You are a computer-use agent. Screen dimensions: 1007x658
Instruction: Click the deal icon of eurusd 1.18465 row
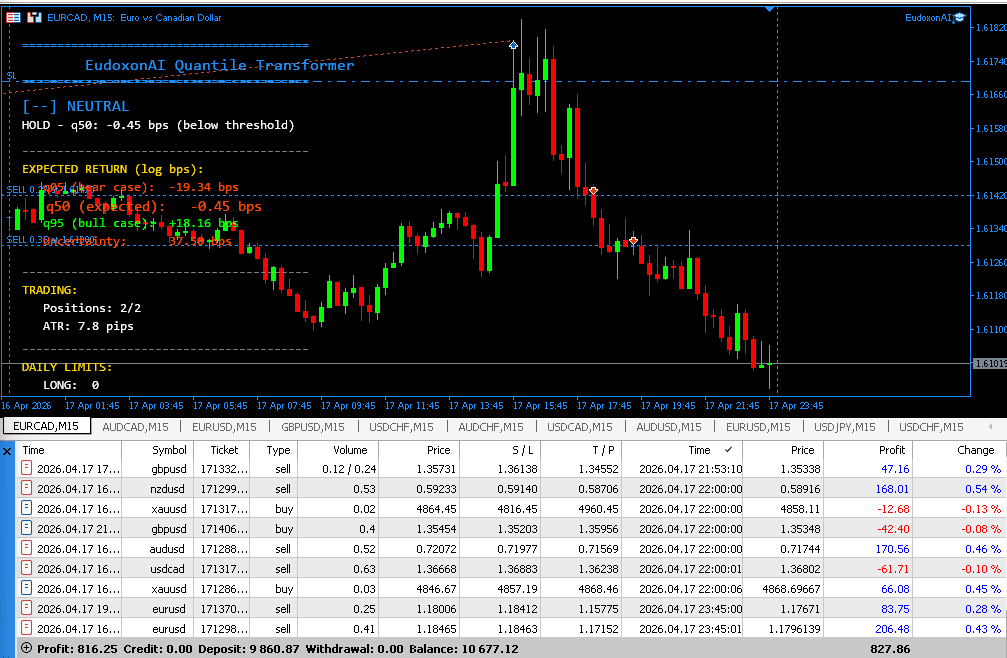coord(26,627)
